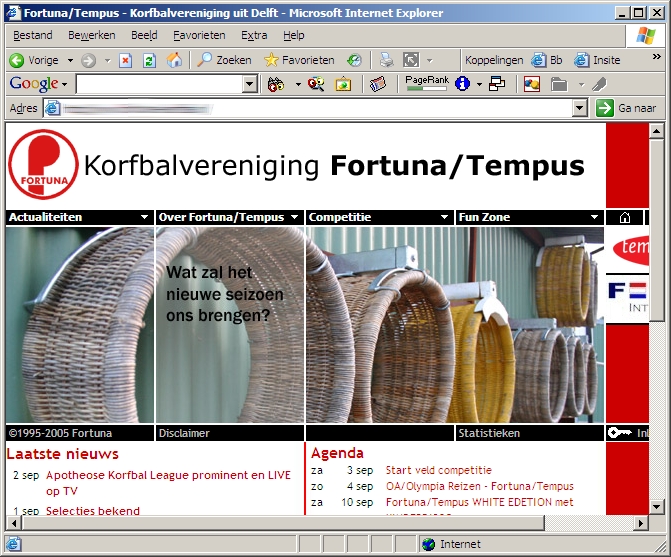
Task: Click the Koppelingen toolbar label
Action: pos(494,60)
